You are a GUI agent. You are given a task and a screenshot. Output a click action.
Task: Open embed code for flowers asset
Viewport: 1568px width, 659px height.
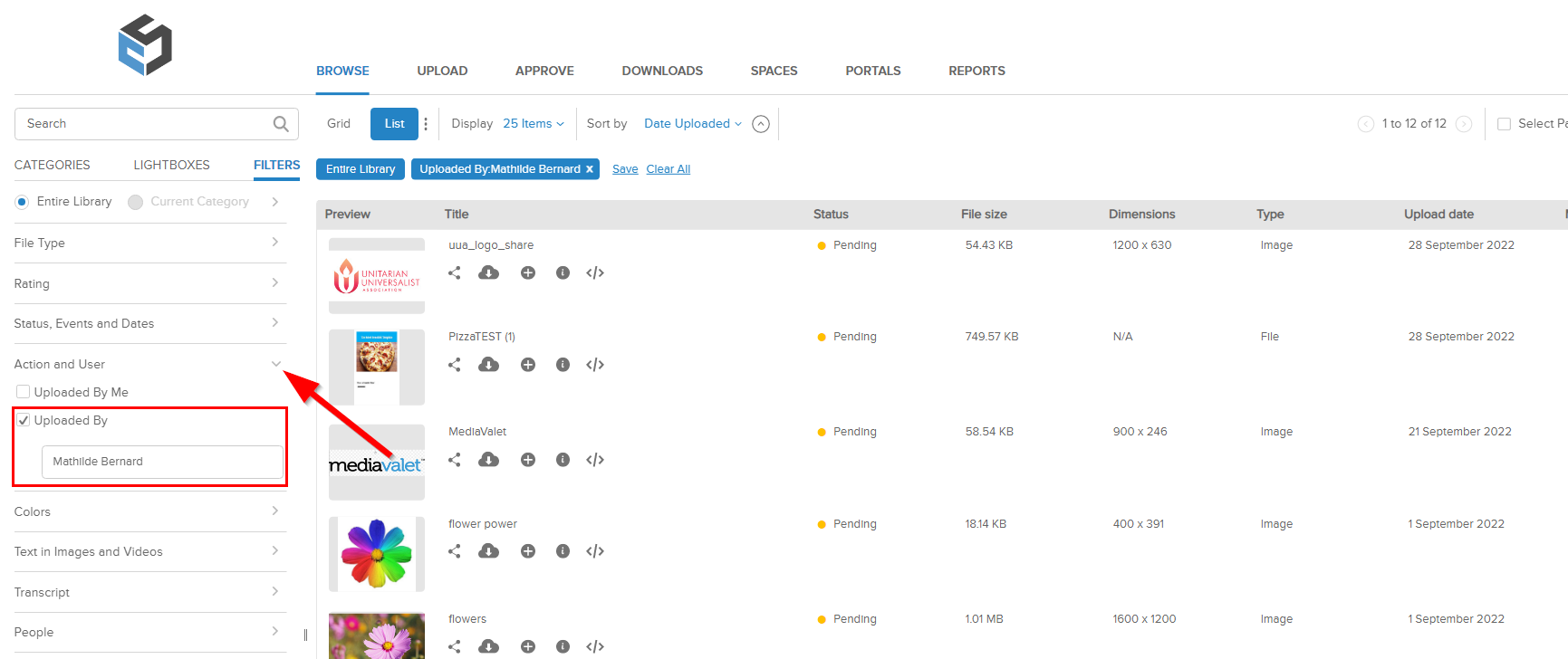pyautogui.click(x=595, y=646)
